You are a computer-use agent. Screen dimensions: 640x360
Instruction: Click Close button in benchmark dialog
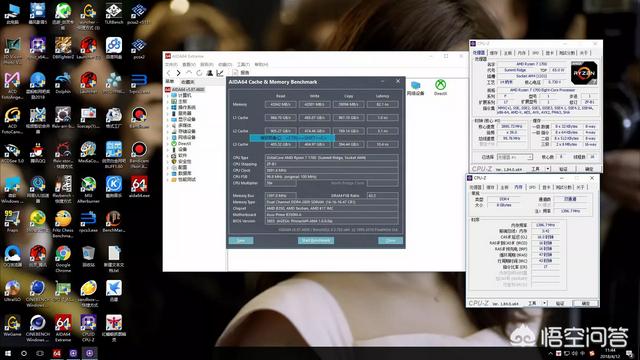[x=391, y=240]
